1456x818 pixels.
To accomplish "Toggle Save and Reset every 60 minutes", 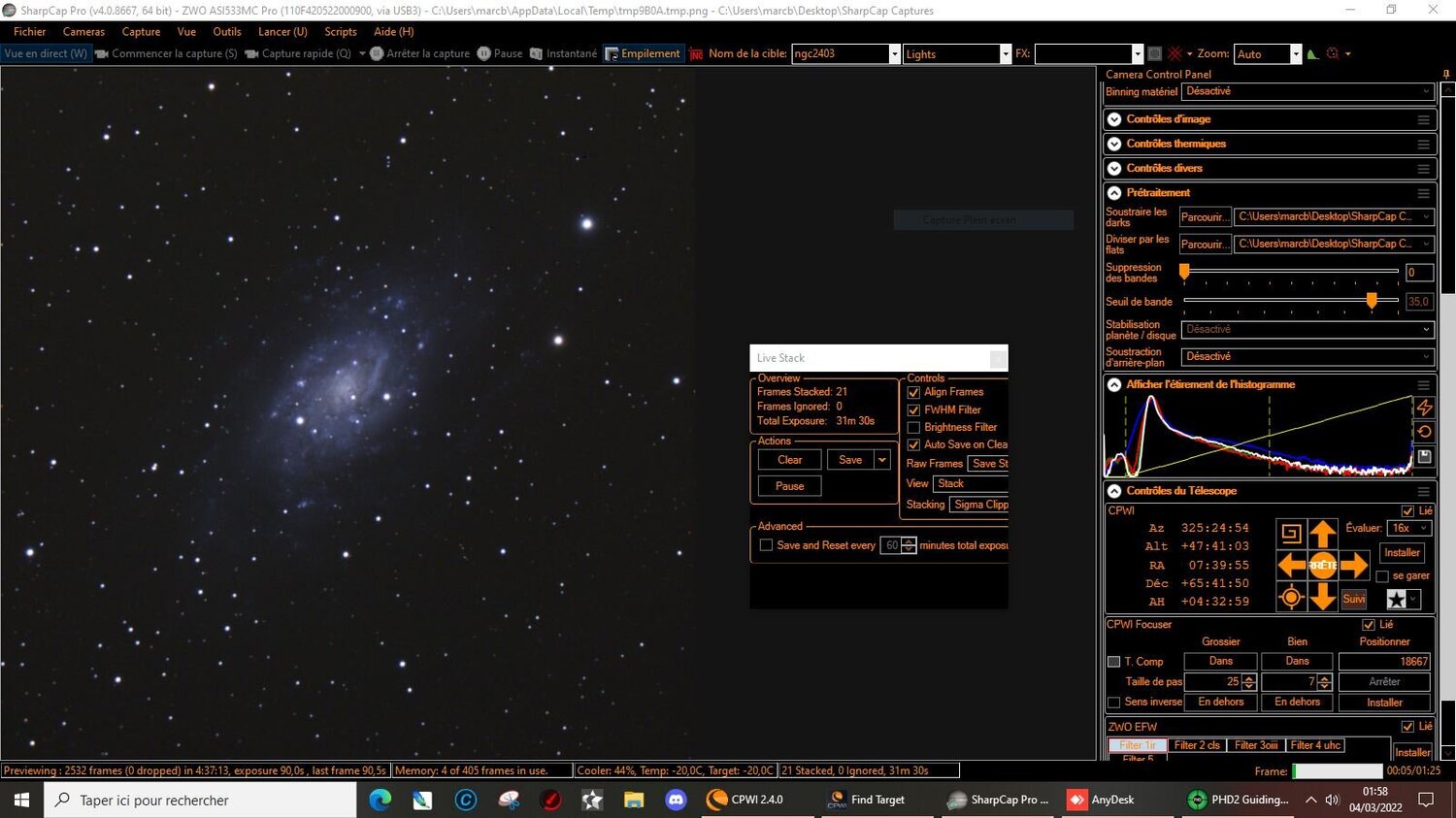I will pos(766,544).
